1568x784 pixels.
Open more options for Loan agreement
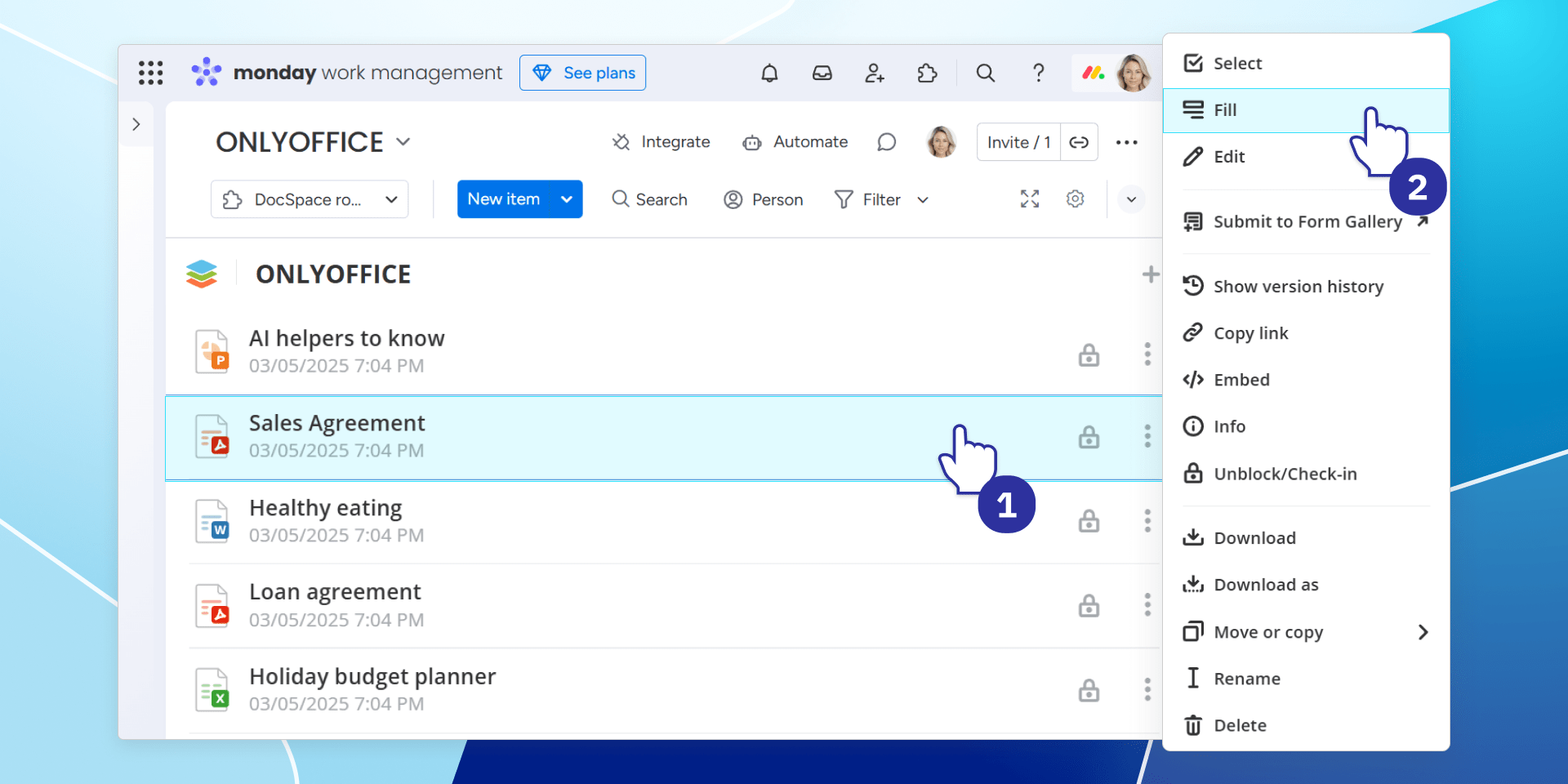[x=1147, y=604]
